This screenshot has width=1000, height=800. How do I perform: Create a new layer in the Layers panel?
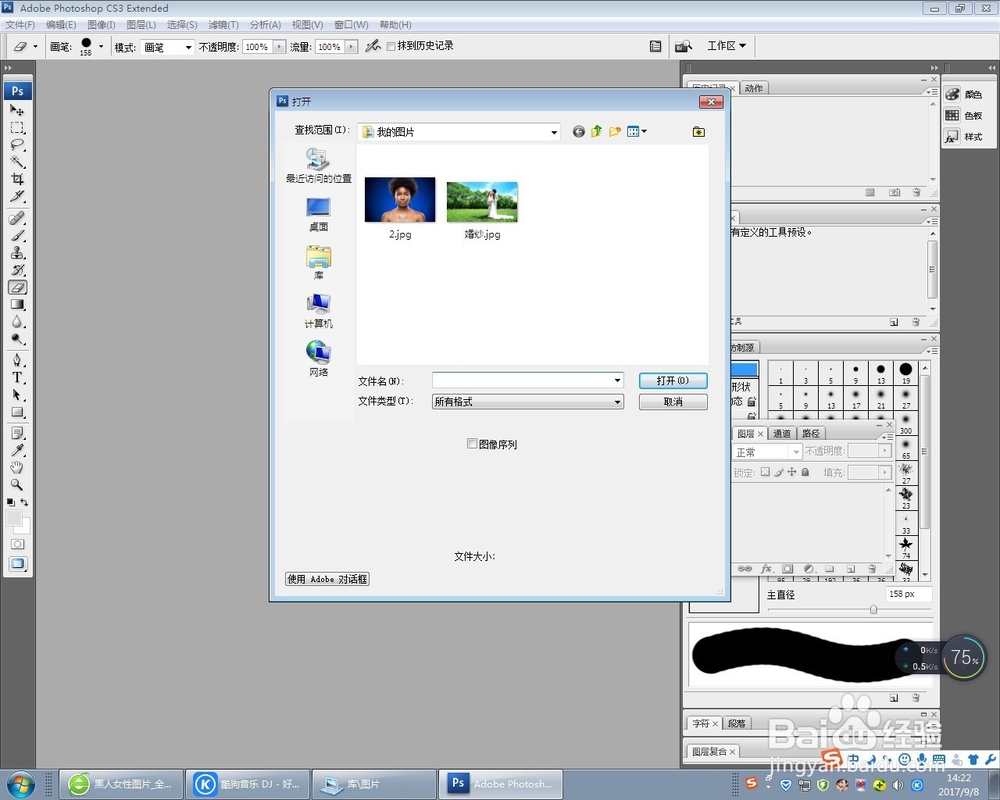[850, 569]
